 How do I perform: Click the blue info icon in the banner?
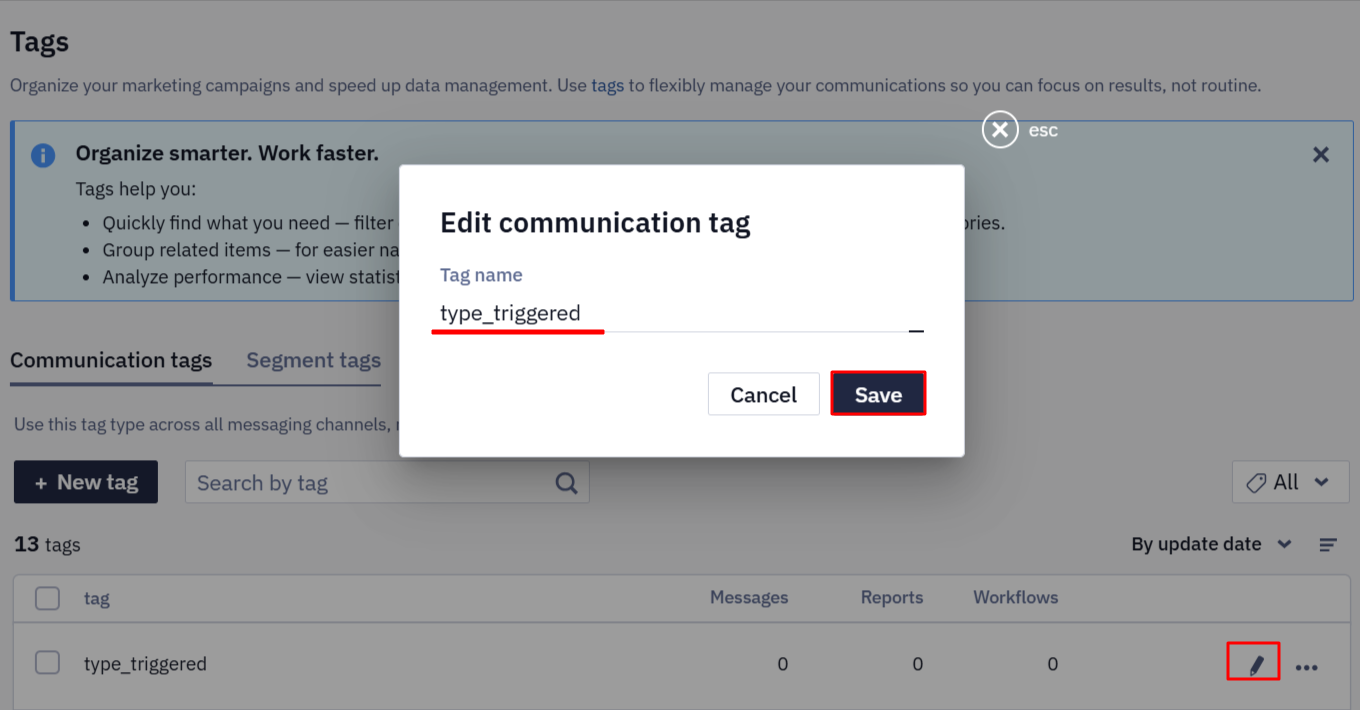click(43, 155)
